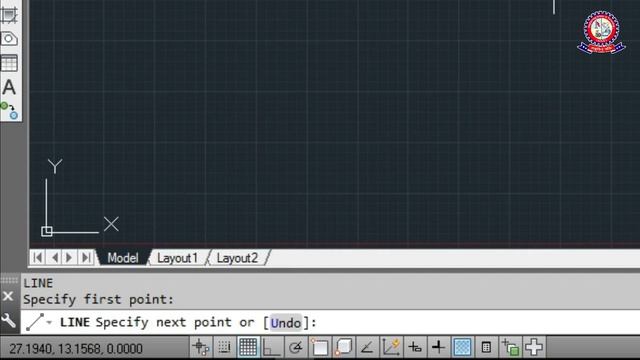Open command line customize wrench
The height and width of the screenshot is (360, 640).
click(x=9, y=320)
